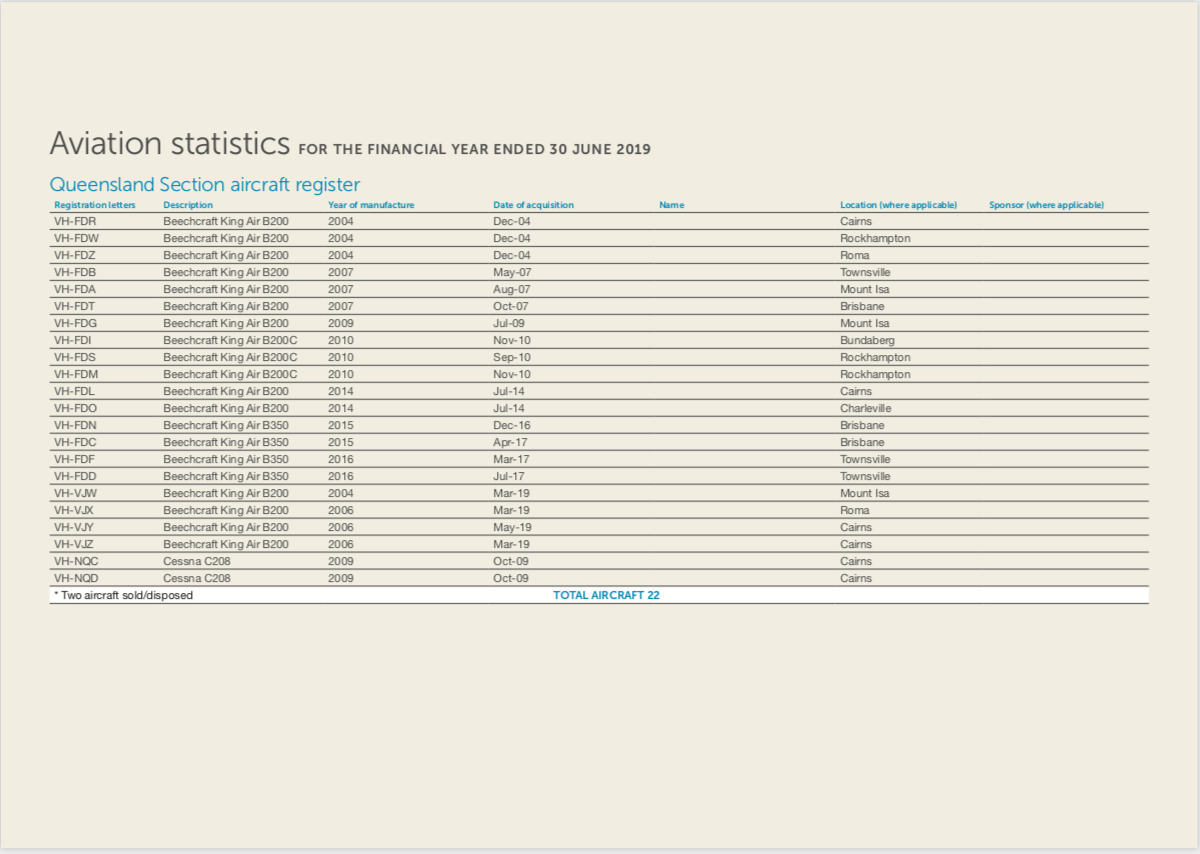Click the VH-FDZ Roma location cell
The height and width of the screenshot is (854, 1200).
[x=854, y=255]
